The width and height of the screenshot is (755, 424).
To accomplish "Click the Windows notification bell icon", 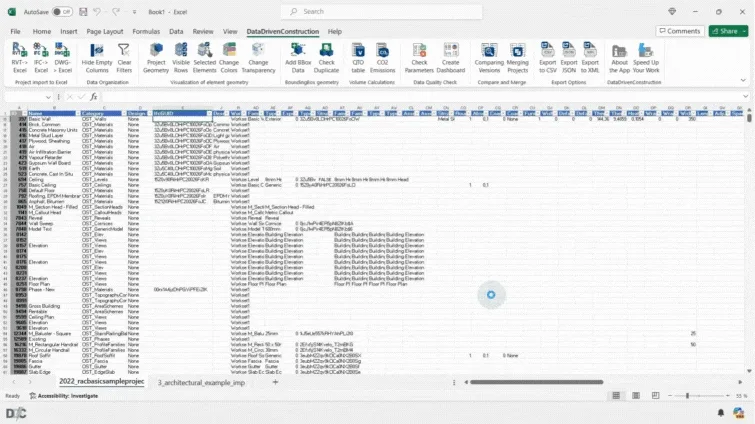I will pos(721,413).
